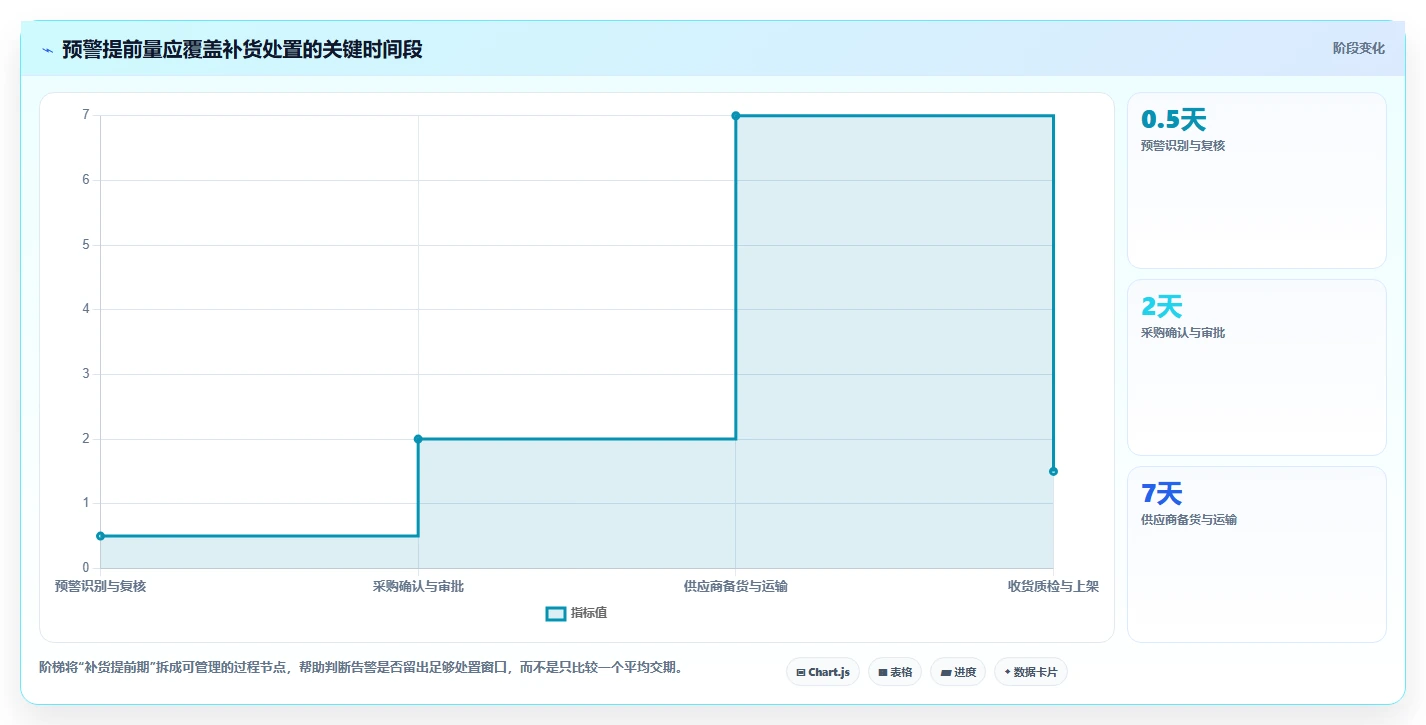
Task: Click 预警识别与复核 card label
Action: coord(1183,146)
